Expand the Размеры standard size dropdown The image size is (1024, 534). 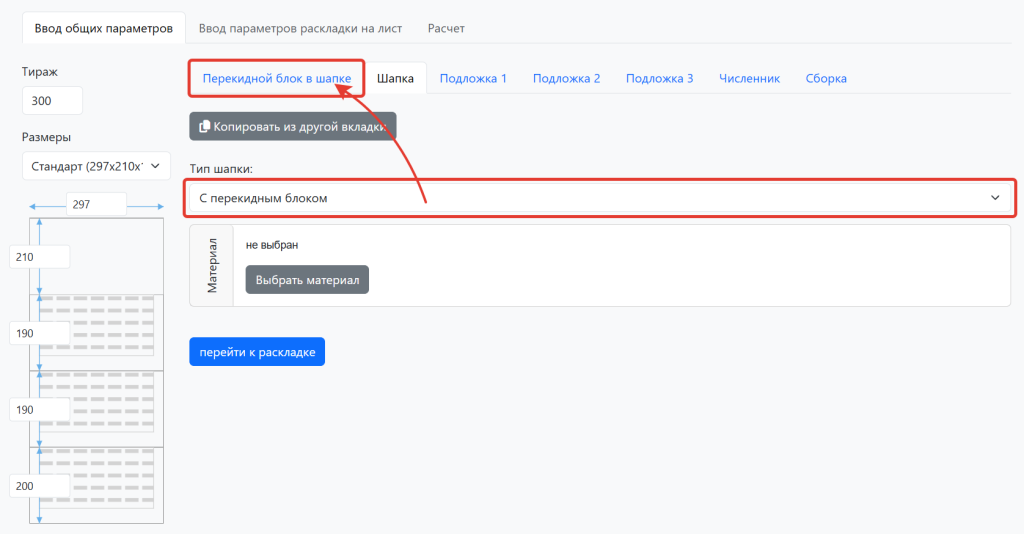(x=96, y=166)
